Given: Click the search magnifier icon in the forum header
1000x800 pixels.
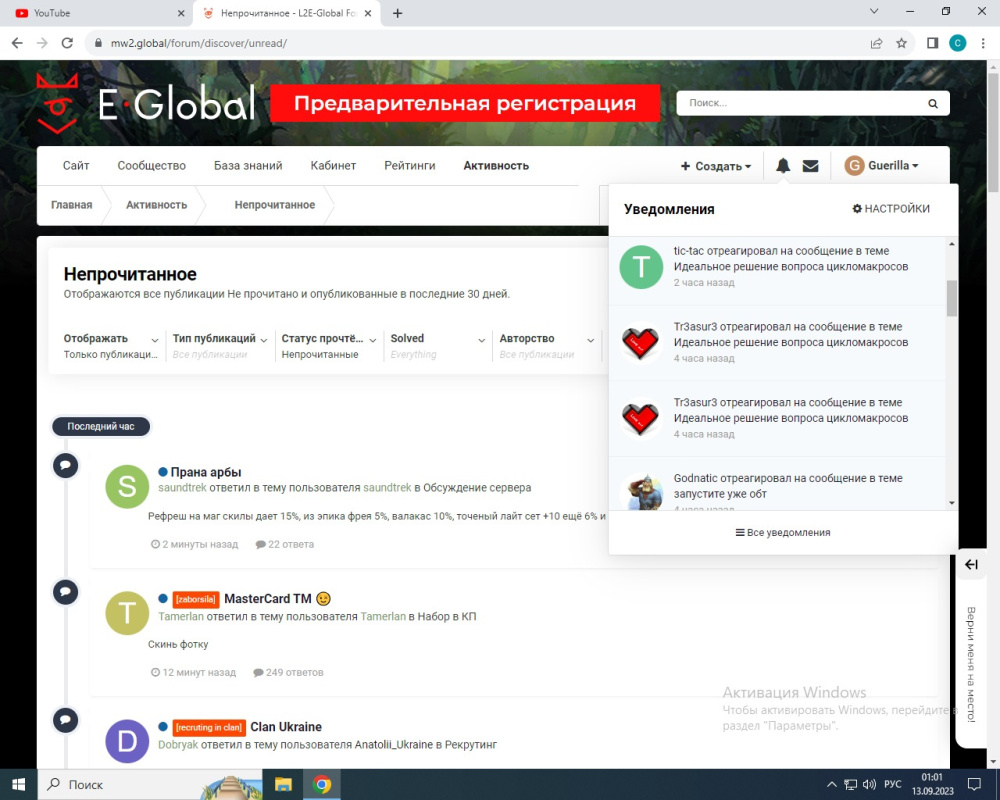Looking at the screenshot, I should tap(932, 103).
